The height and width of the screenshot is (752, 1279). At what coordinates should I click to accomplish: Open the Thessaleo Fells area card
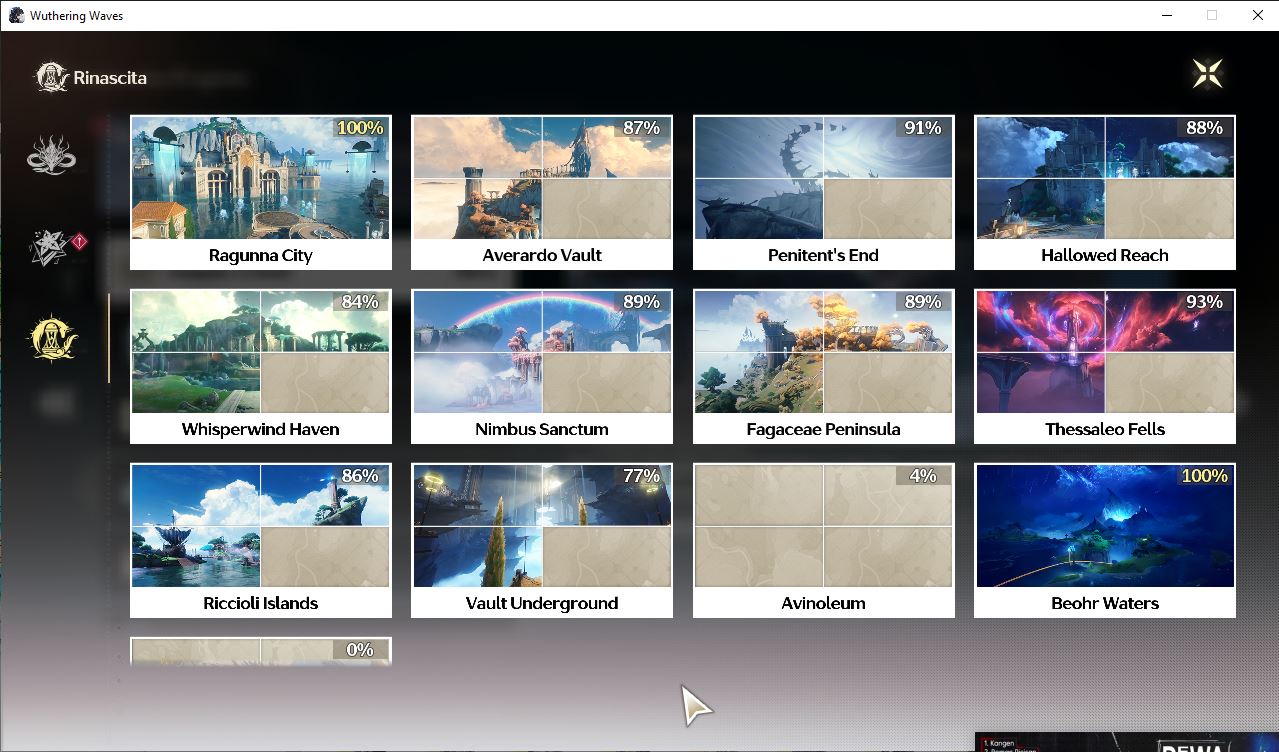click(x=1105, y=367)
